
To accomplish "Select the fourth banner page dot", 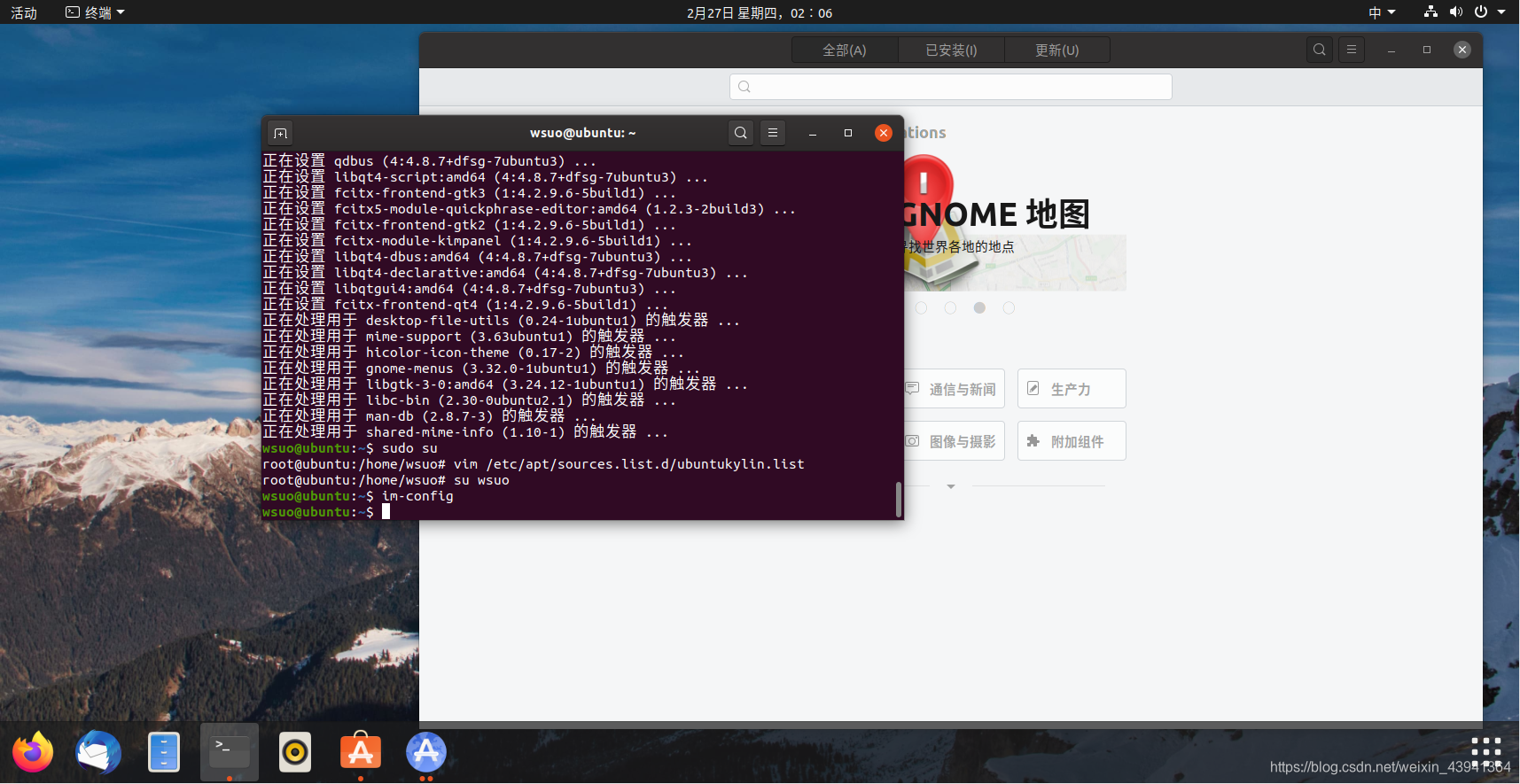I will point(1009,308).
